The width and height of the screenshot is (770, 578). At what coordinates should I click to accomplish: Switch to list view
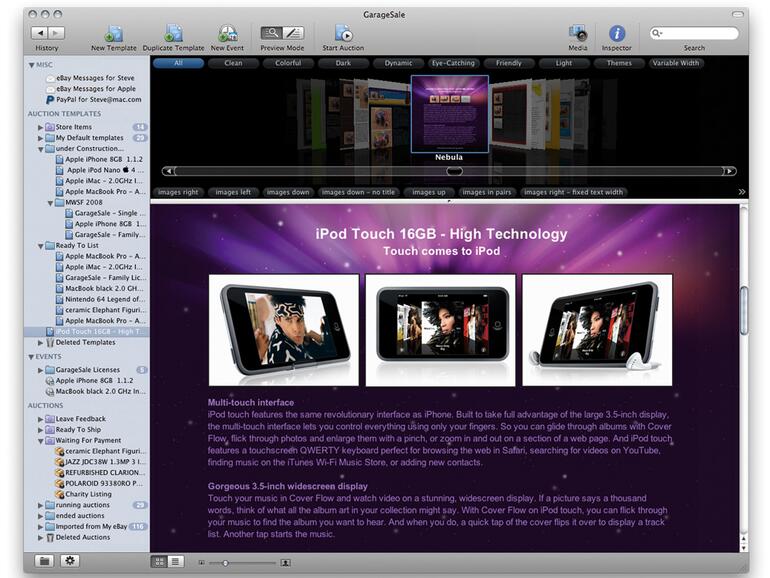[175, 562]
